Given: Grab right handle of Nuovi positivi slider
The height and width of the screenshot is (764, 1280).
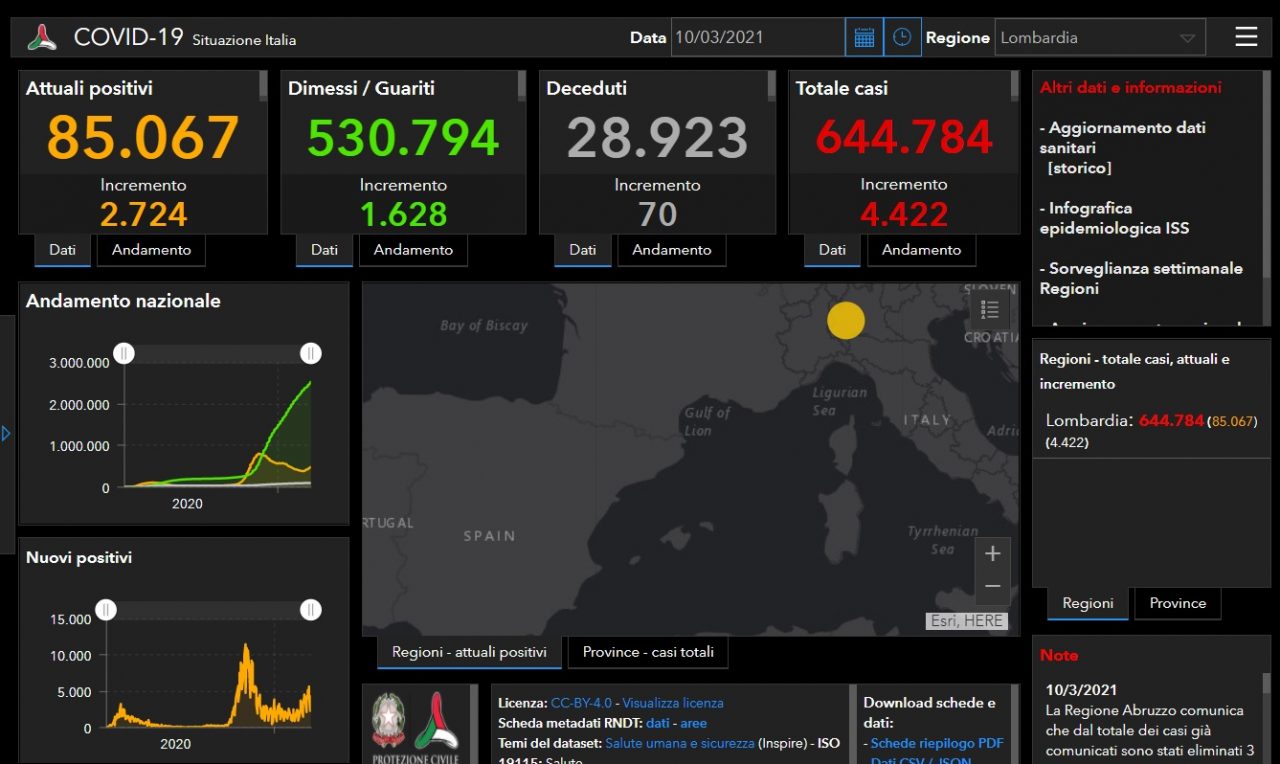Looking at the screenshot, I should (311, 610).
